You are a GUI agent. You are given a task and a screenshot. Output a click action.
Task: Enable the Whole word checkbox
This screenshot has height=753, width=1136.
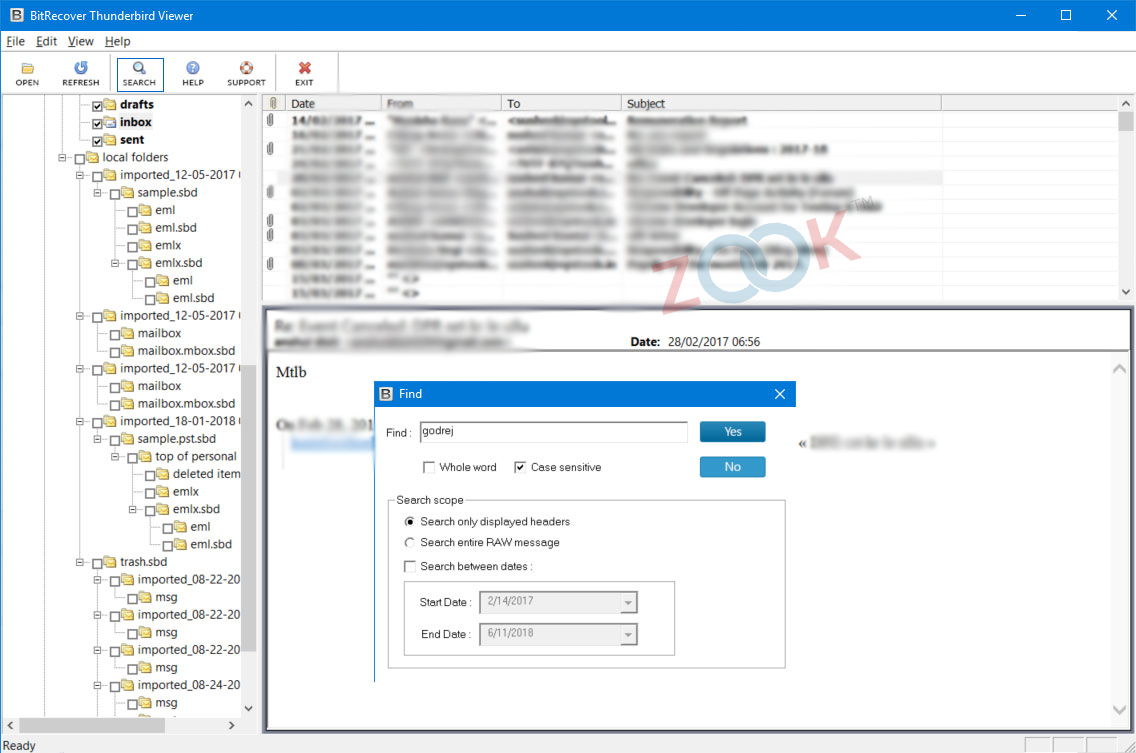(x=429, y=467)
